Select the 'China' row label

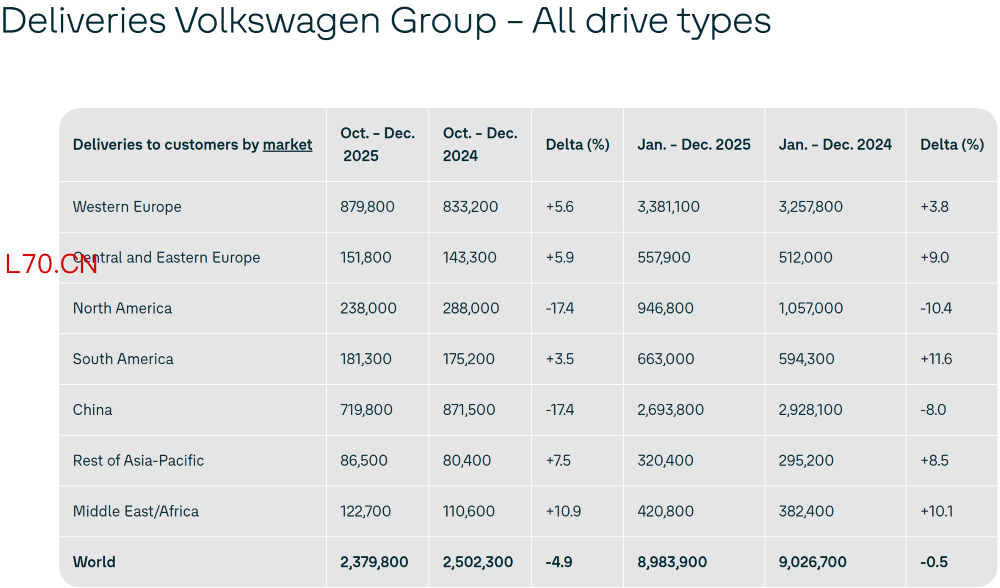92,409
